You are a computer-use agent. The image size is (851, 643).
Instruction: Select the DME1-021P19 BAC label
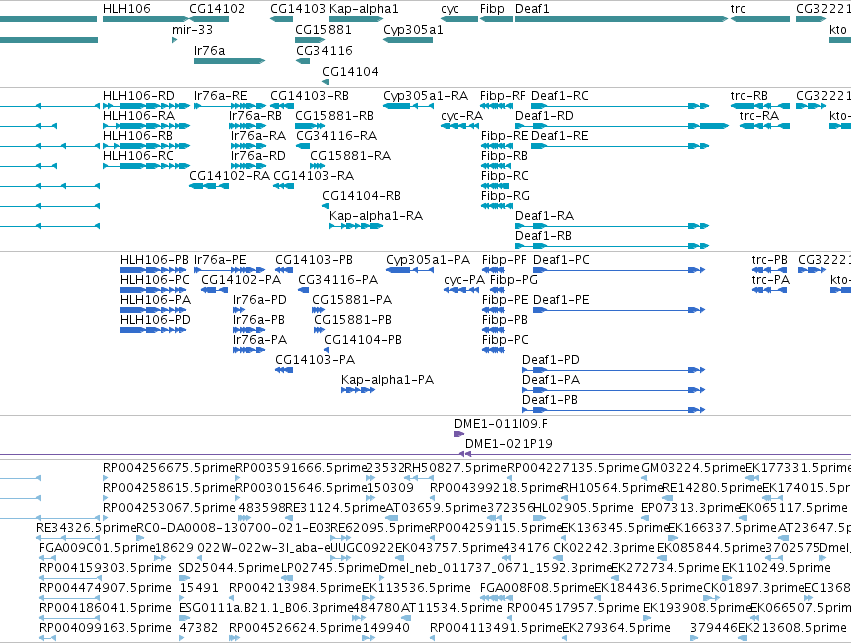pyautogui.click(x=509, y=444)
